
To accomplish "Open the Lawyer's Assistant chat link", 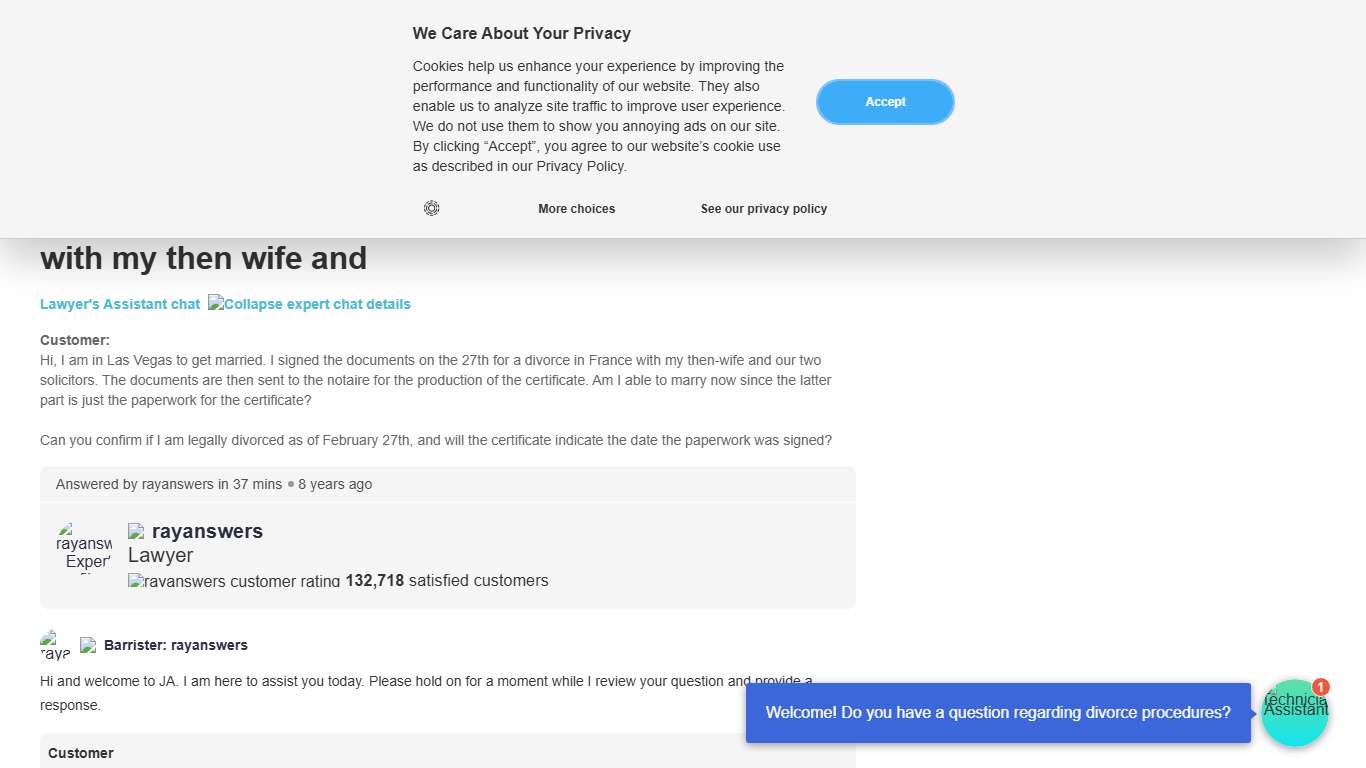I will point(120,304).
